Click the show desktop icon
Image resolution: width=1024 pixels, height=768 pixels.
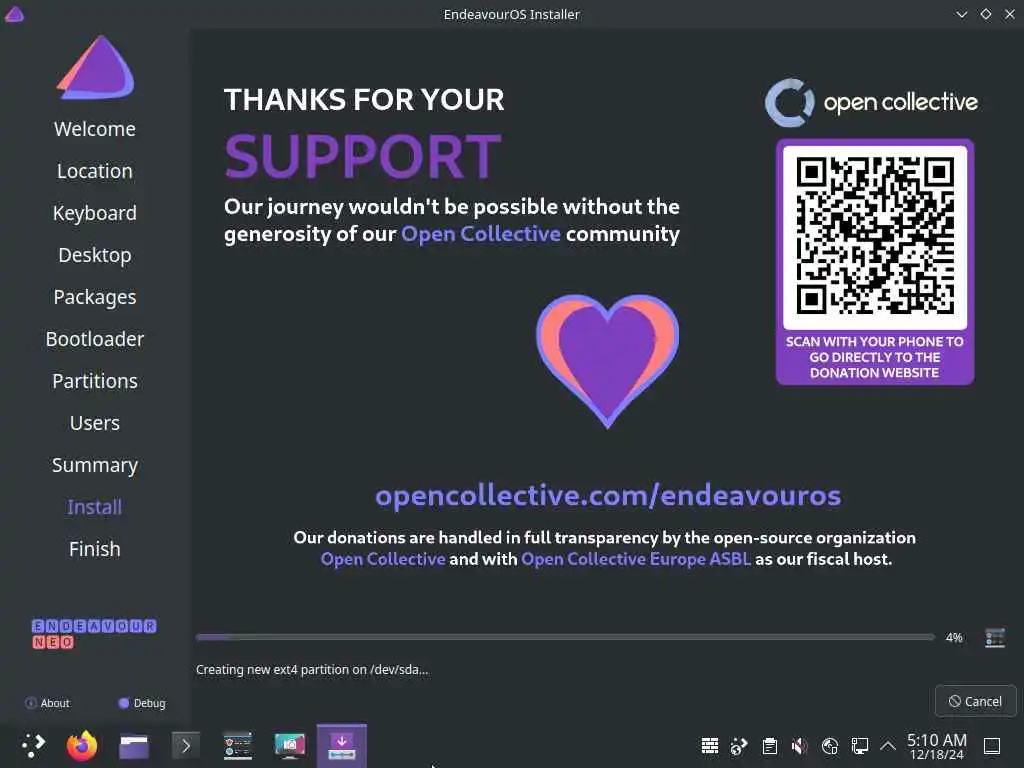(992, 745)
